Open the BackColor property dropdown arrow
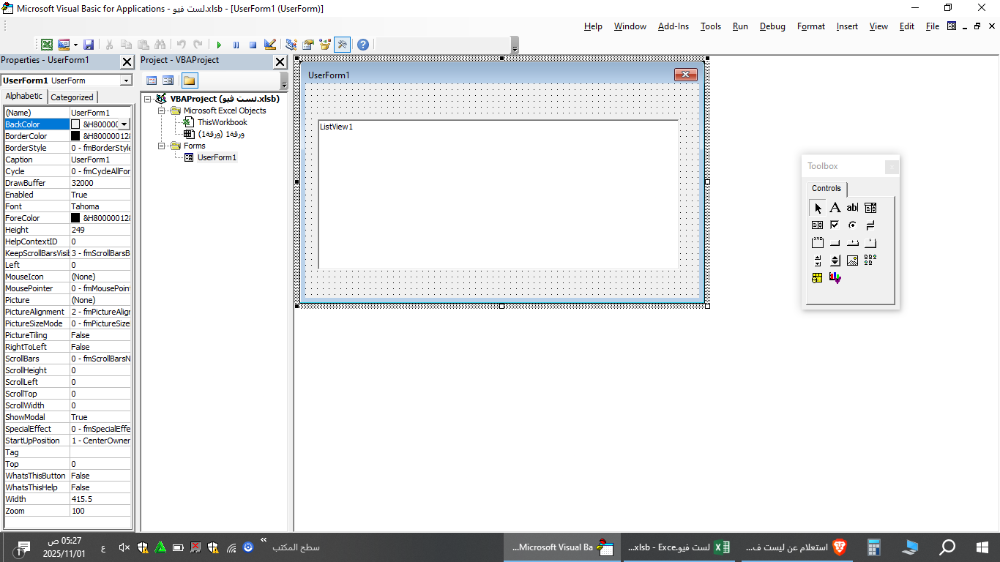 point(125,124)
